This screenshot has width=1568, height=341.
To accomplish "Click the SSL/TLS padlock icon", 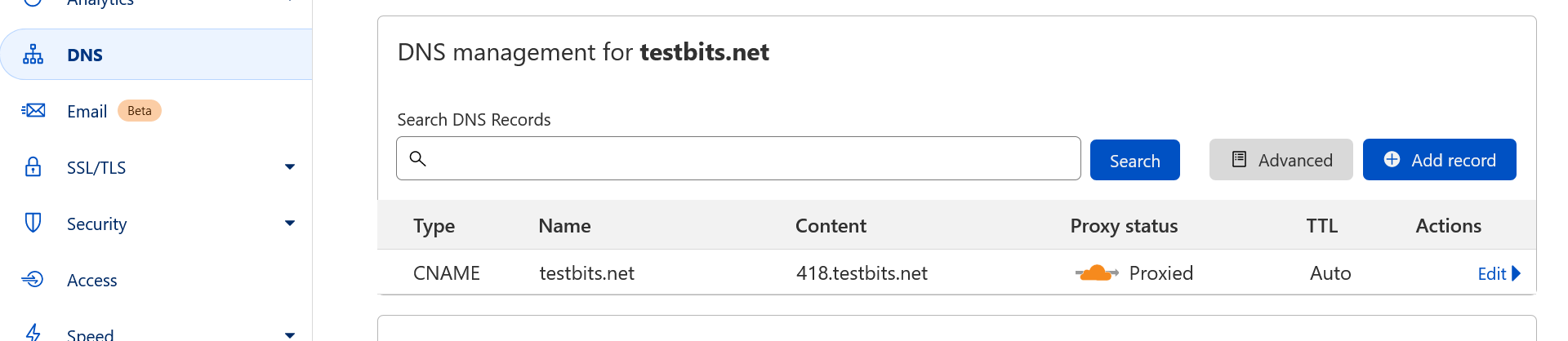I will (x=33, y=166).
